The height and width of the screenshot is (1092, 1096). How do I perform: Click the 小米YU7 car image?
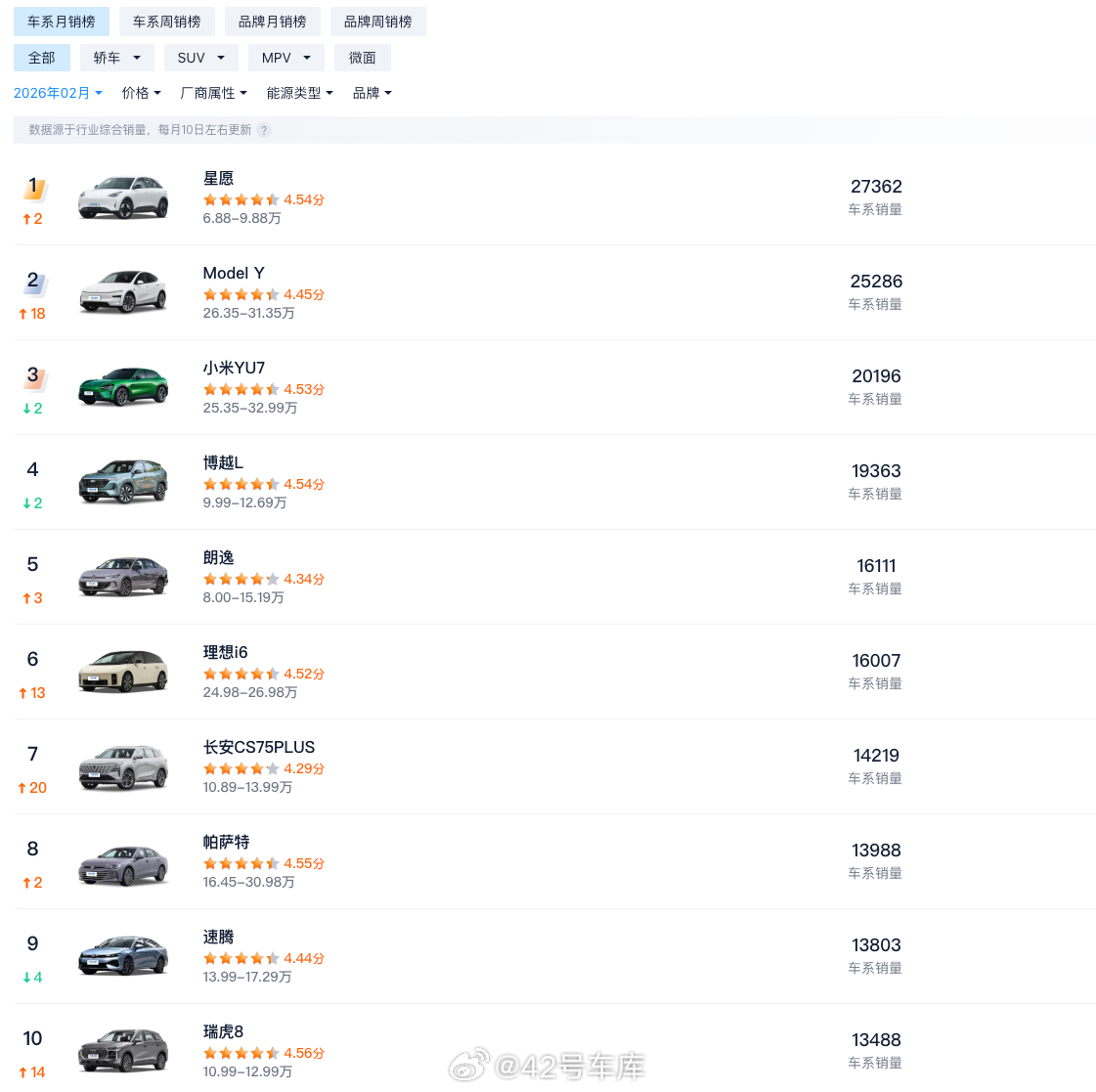click(123, 387)
